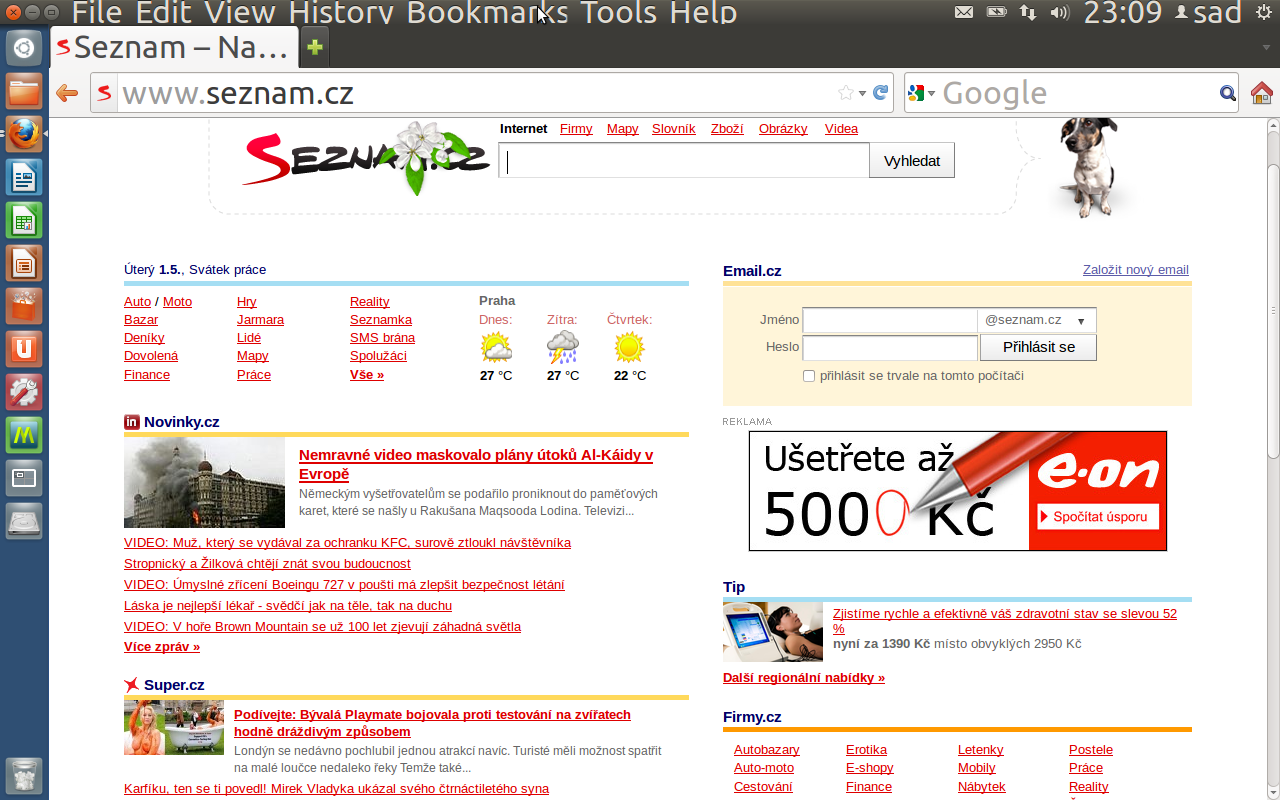Open the list all tabs dropdown

(x=1267, y=47)
